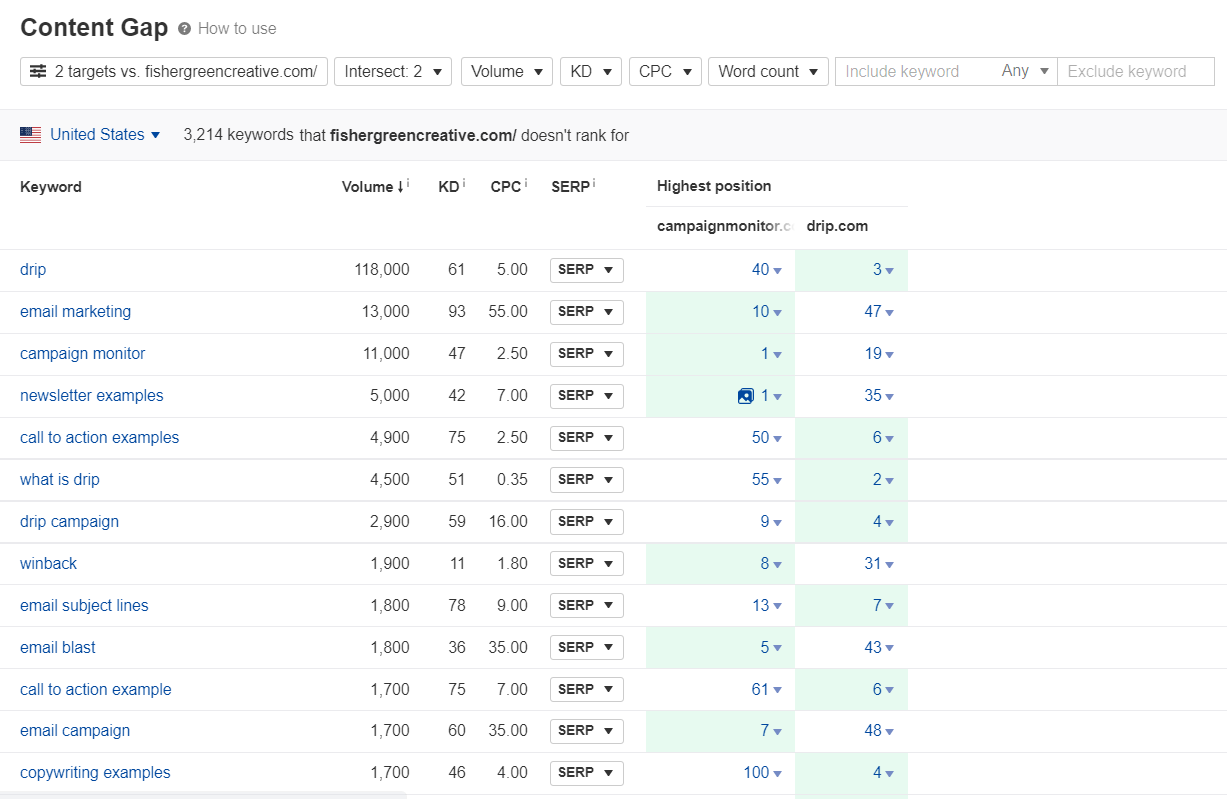Sort the table by Volume column
The height and width of the screenshot is (799, 1227).
[x=371, y=187]
